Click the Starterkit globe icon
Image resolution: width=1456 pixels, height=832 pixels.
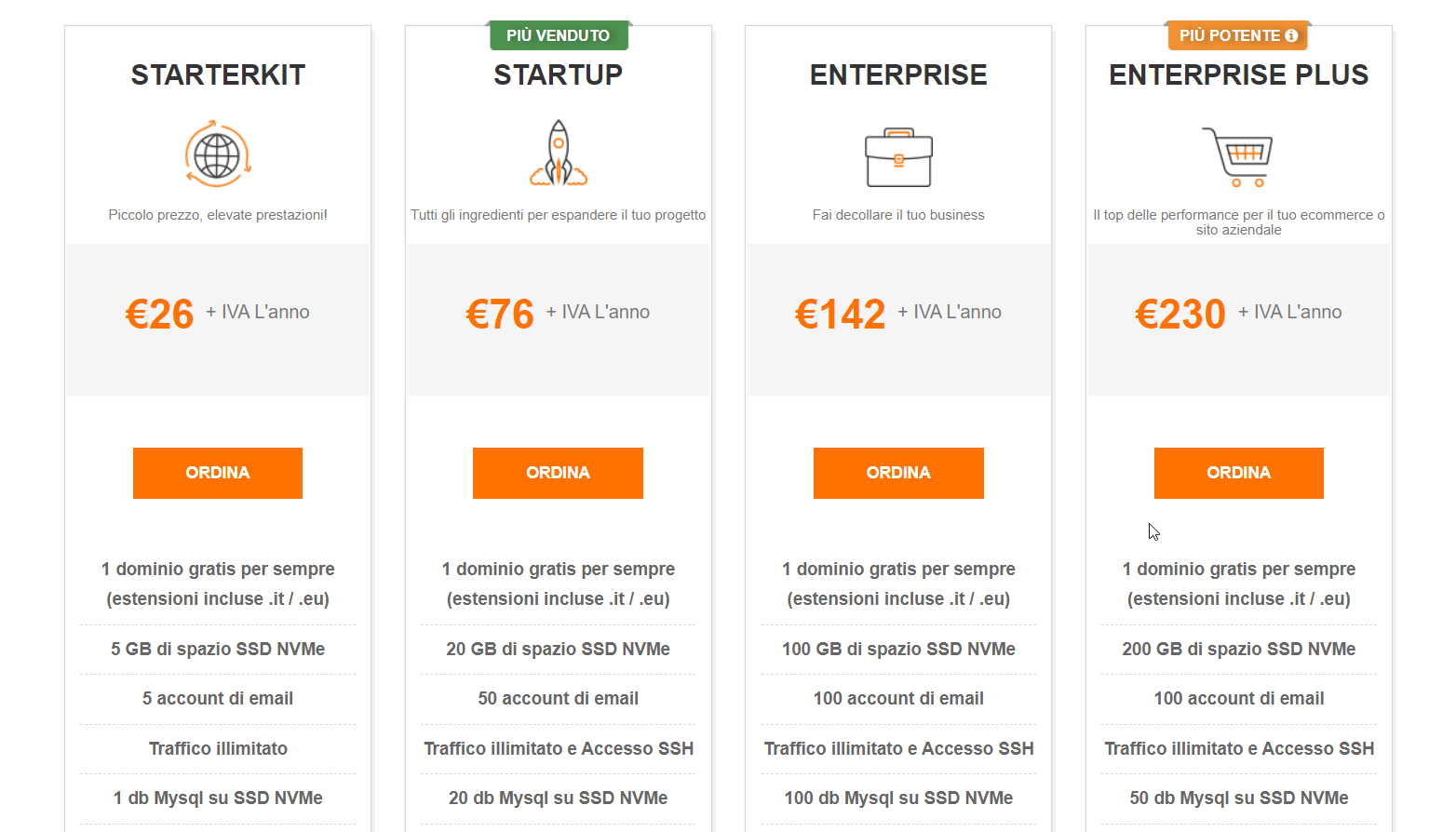click(x=218, y=154)
